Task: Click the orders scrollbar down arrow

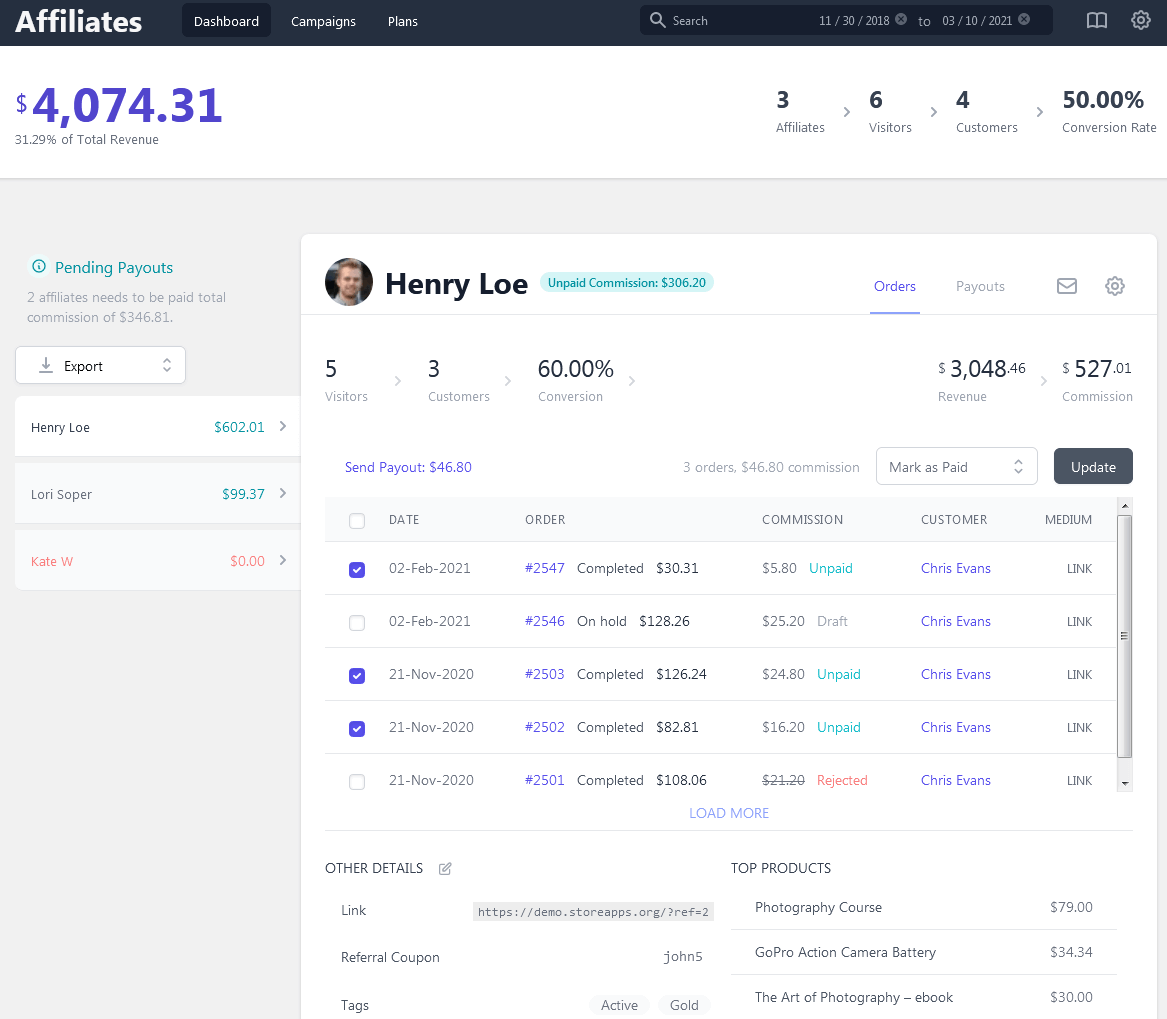Action: 1125,783
